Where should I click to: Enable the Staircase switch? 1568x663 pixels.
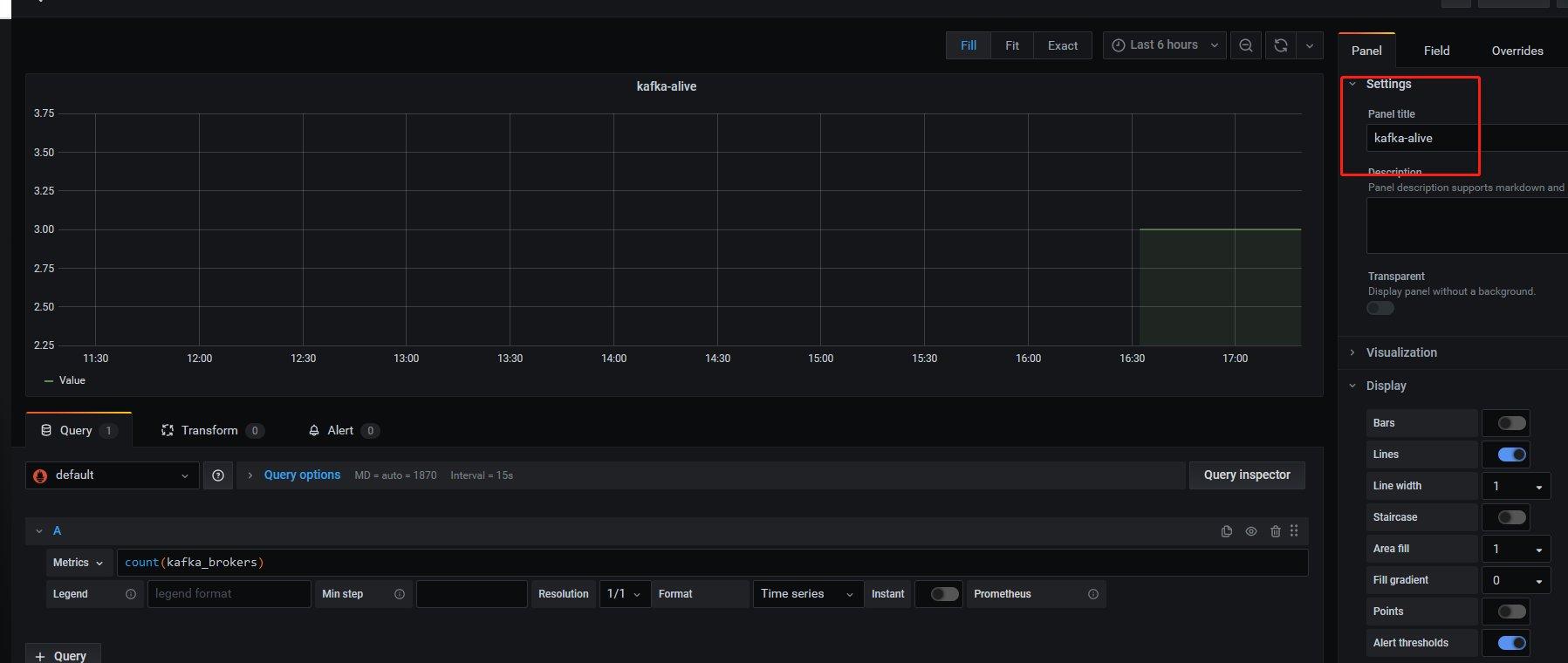(1512, 517)
